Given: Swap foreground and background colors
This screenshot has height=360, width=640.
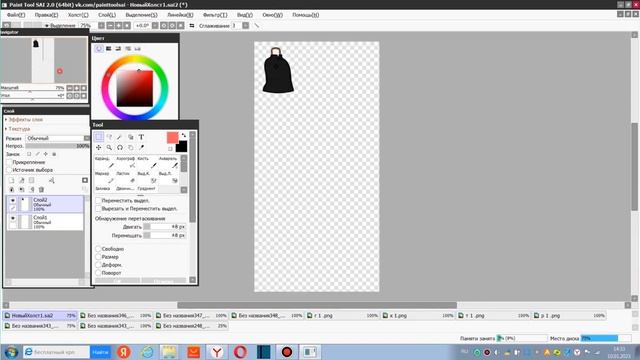Looking at the screenshot, I should pos(184,135).
